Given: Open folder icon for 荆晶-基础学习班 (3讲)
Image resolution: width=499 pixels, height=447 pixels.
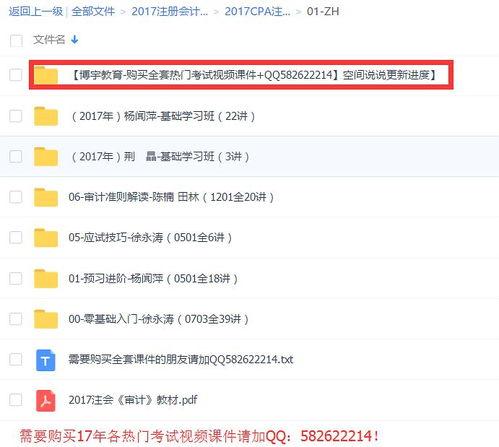Looking at the screenshot, I should click(x=46, y=156).
